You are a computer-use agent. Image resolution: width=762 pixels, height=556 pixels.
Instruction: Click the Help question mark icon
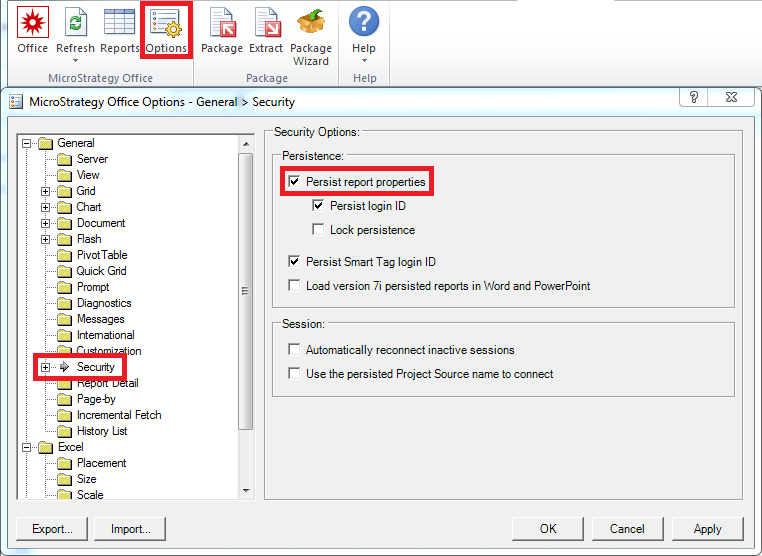pyautogui.click(x=364, y=21)
